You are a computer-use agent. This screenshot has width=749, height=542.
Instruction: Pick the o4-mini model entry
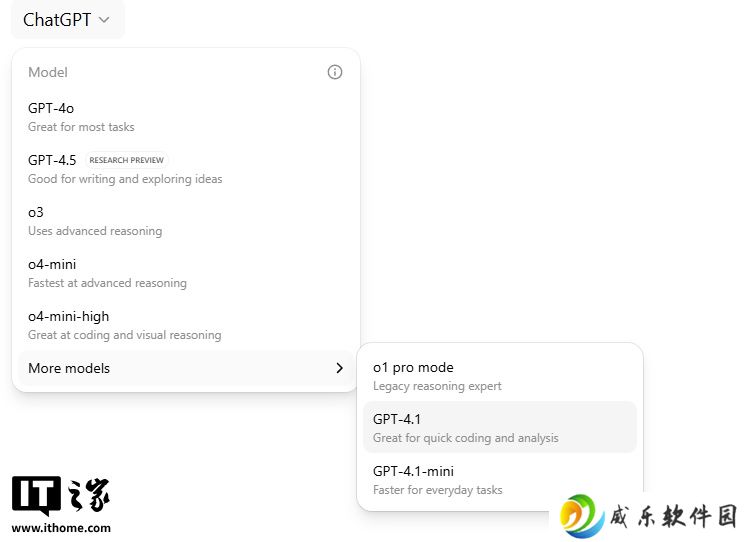(185, 273)
